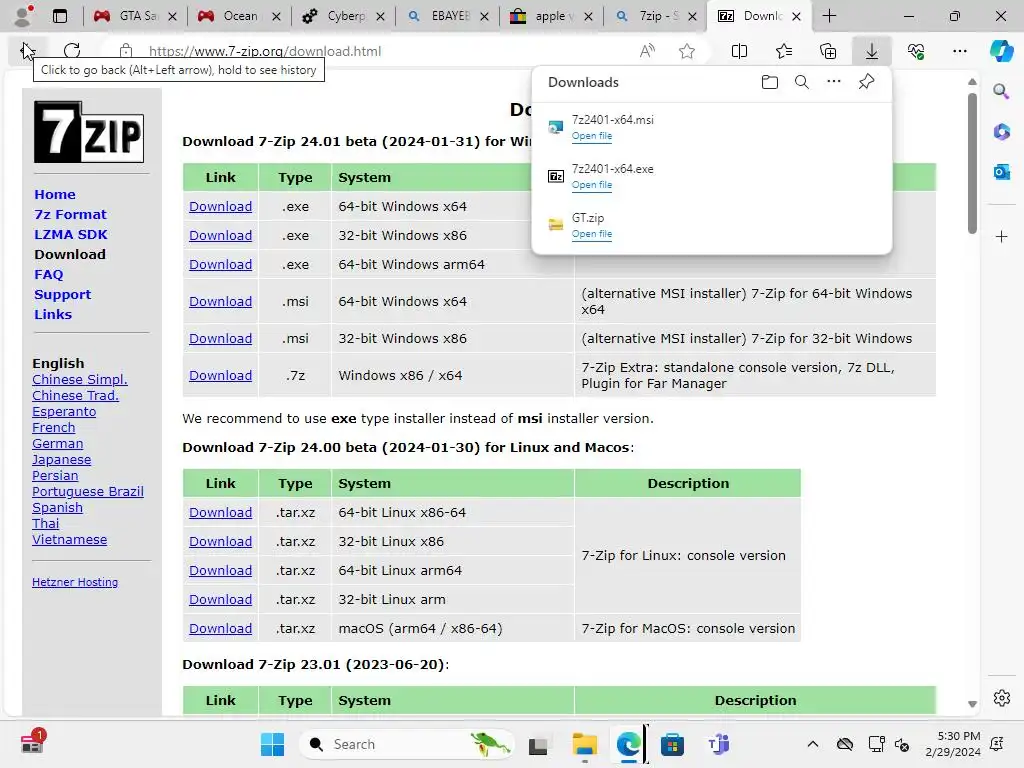Open Collections icon in toolbar
Screen dimensions: 1024x768
pos(828,51)
